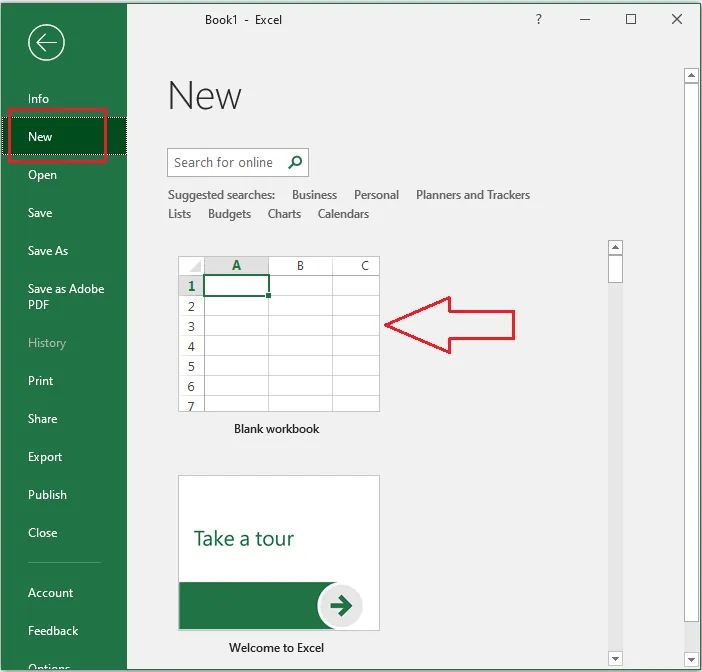Minimize the Excel window
702x672 pixels.
[585, 19]
